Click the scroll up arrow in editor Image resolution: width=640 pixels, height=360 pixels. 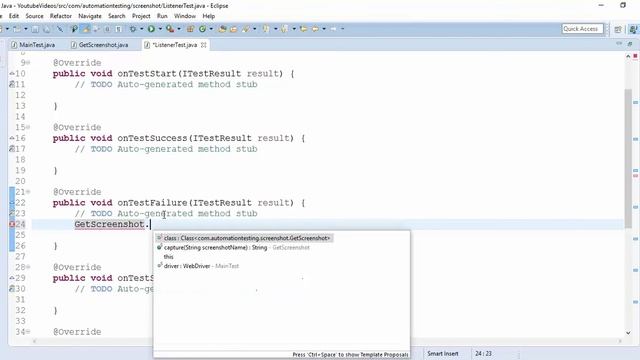coord(628,56)
